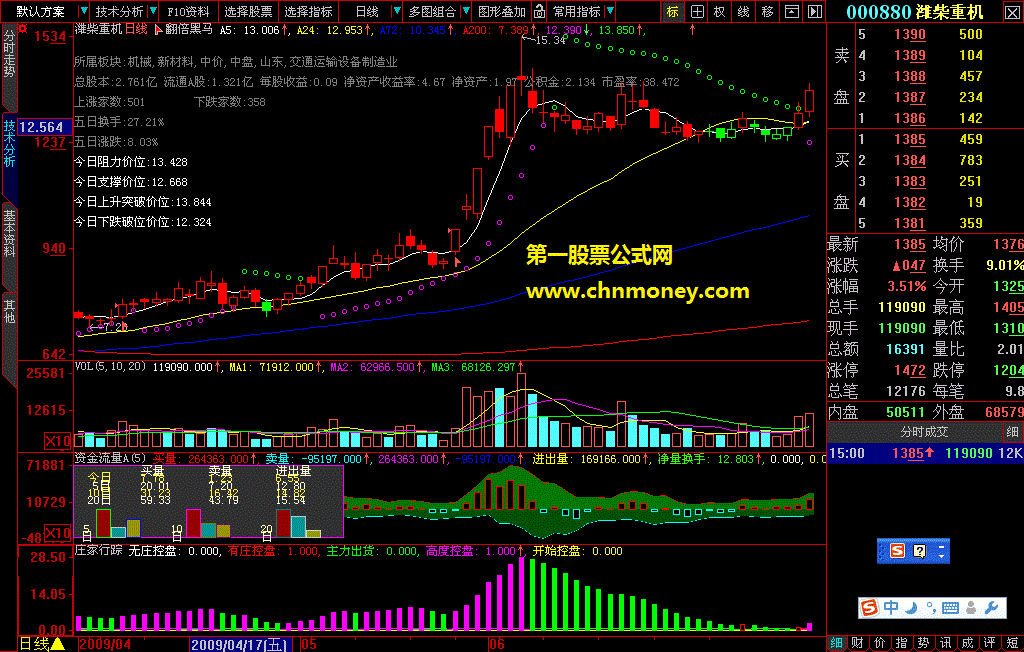Click the padlock icon beside 图形叠加
The image size is (1024, 652).
click(x=539, y=11)
